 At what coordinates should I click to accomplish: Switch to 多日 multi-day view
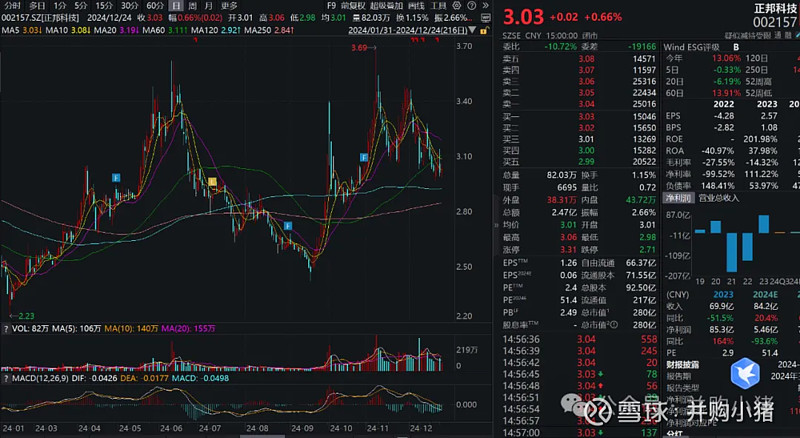tap(37, 6)
